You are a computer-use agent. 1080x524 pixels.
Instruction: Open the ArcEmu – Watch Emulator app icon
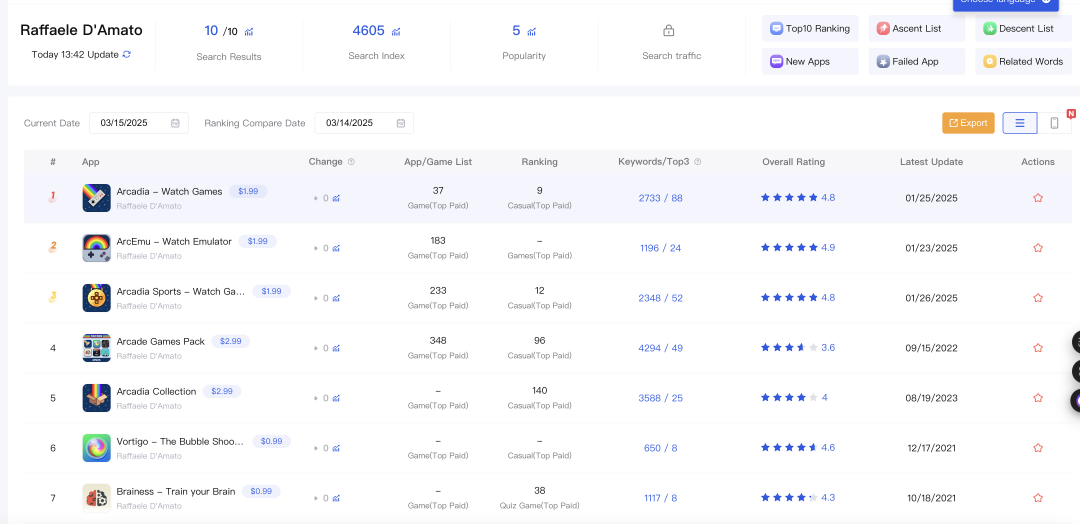coord(96,248)
